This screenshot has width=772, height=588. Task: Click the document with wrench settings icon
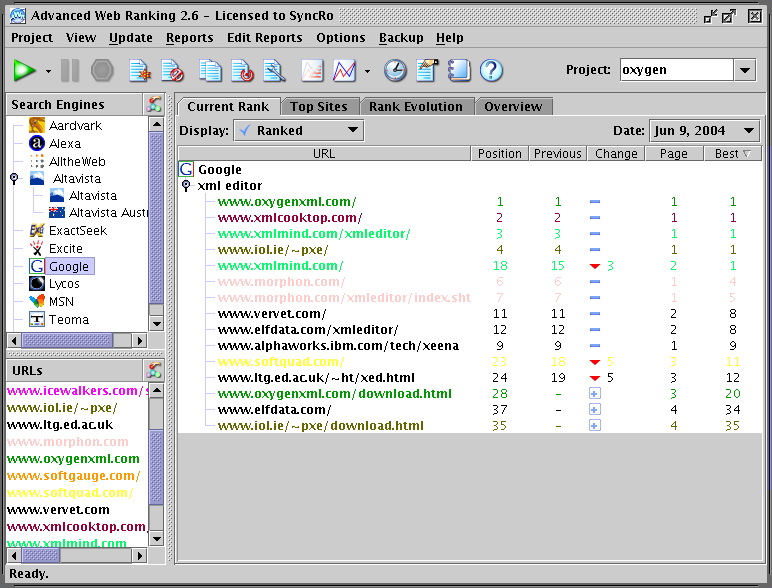(x=275, y=71)
